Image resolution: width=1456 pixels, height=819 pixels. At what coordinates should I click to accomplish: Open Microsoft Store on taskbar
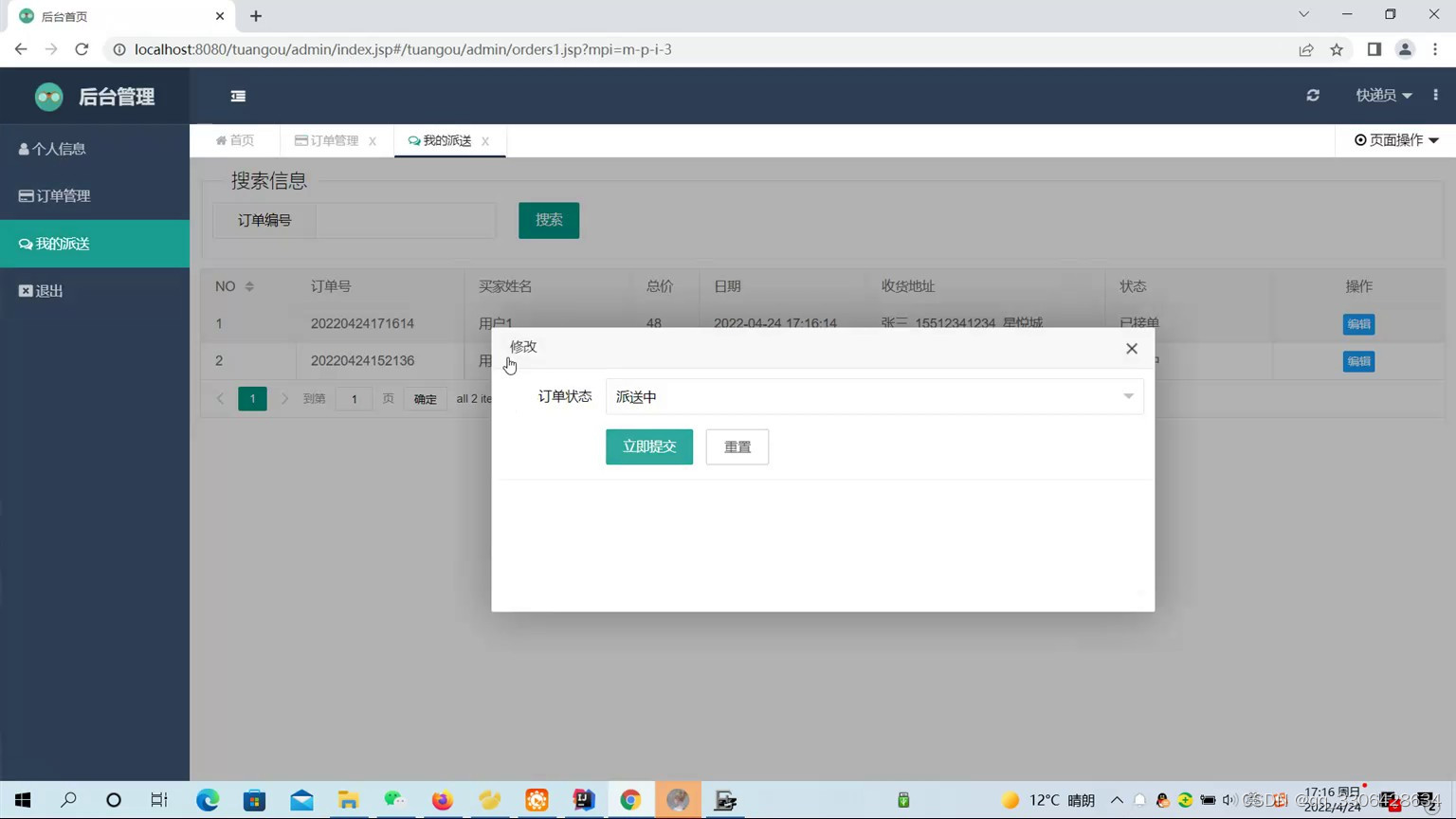(254, 800)
